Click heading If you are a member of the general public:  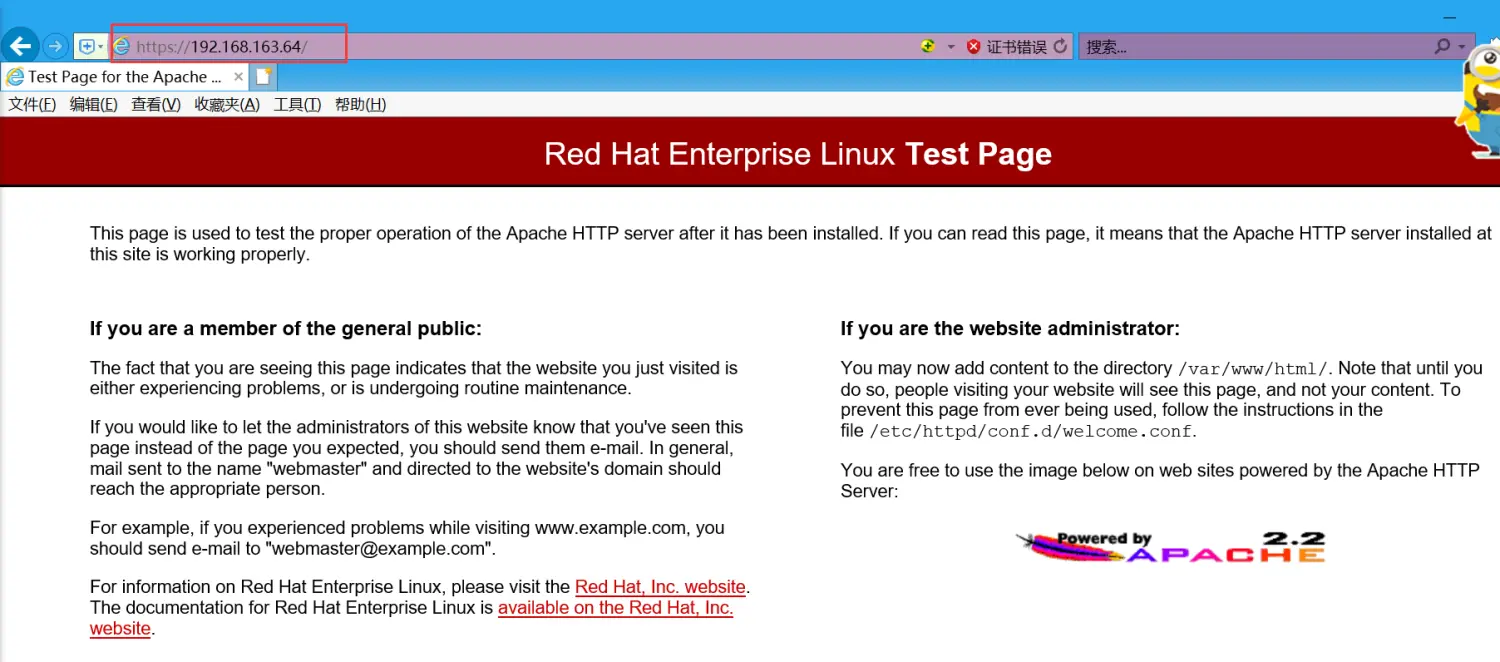(x=286, y=328)
